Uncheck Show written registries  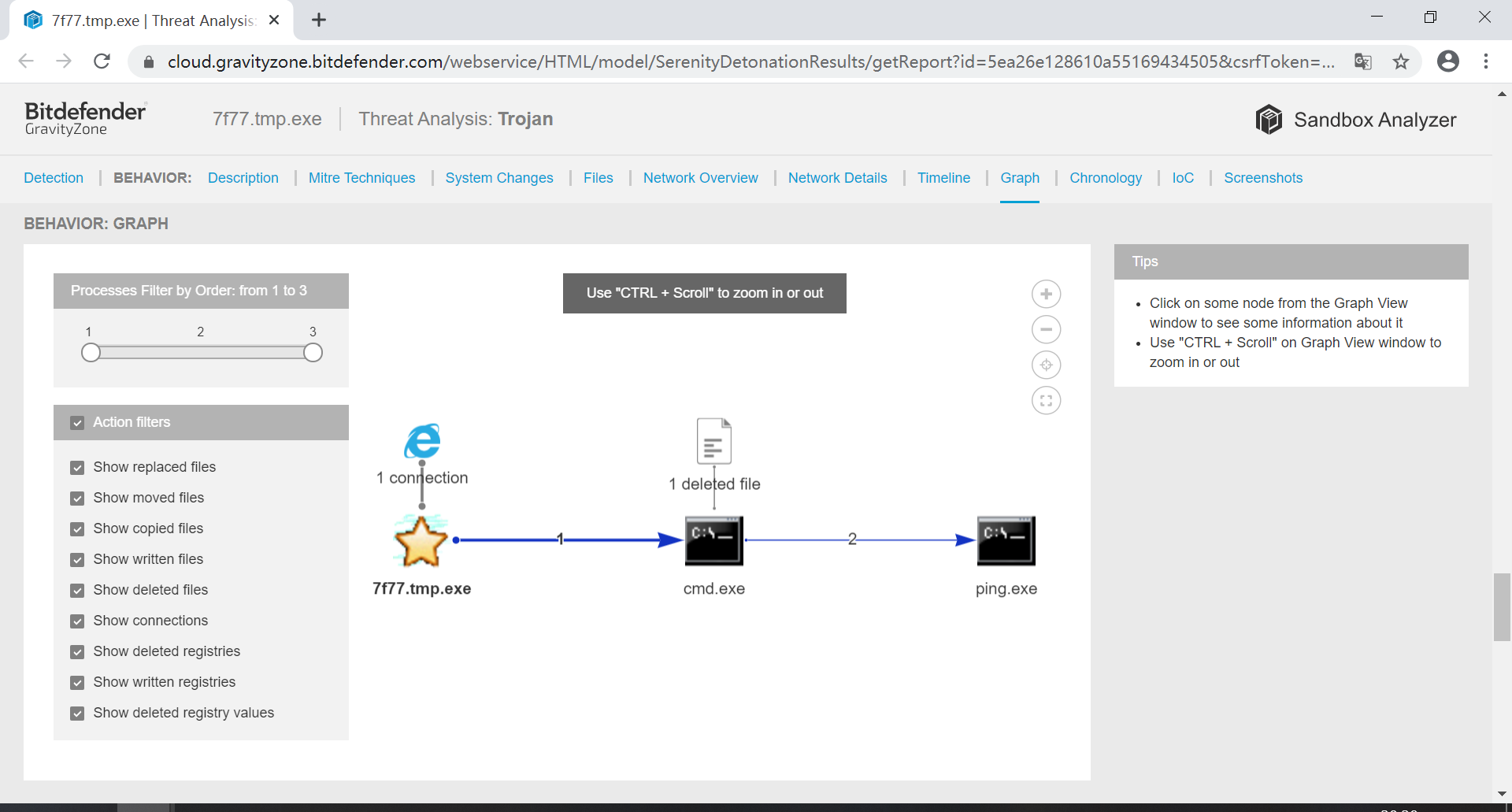coord(77,683)
